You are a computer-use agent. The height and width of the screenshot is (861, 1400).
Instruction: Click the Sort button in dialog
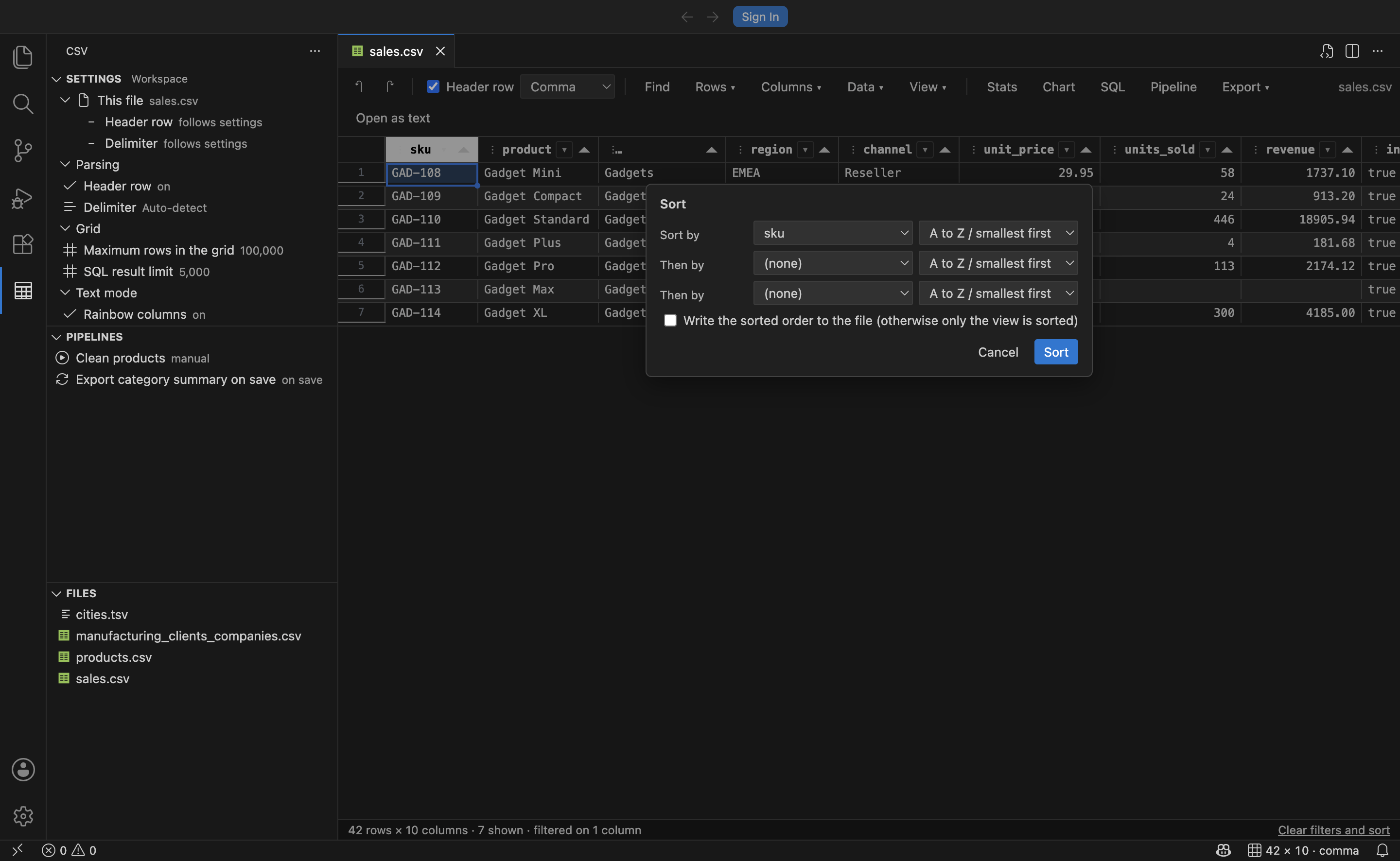point(1055,352)
